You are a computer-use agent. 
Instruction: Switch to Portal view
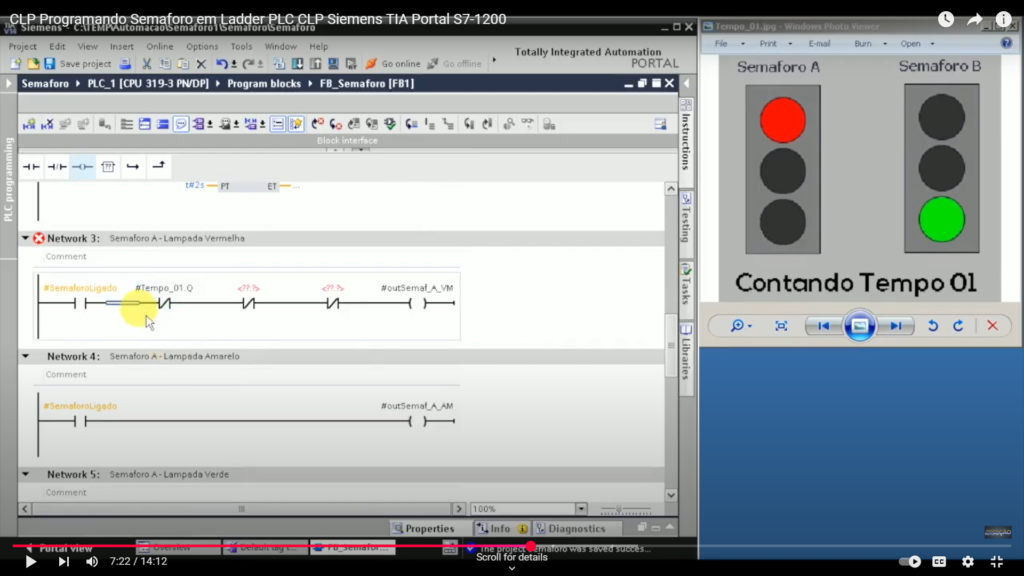pos(59,548)
